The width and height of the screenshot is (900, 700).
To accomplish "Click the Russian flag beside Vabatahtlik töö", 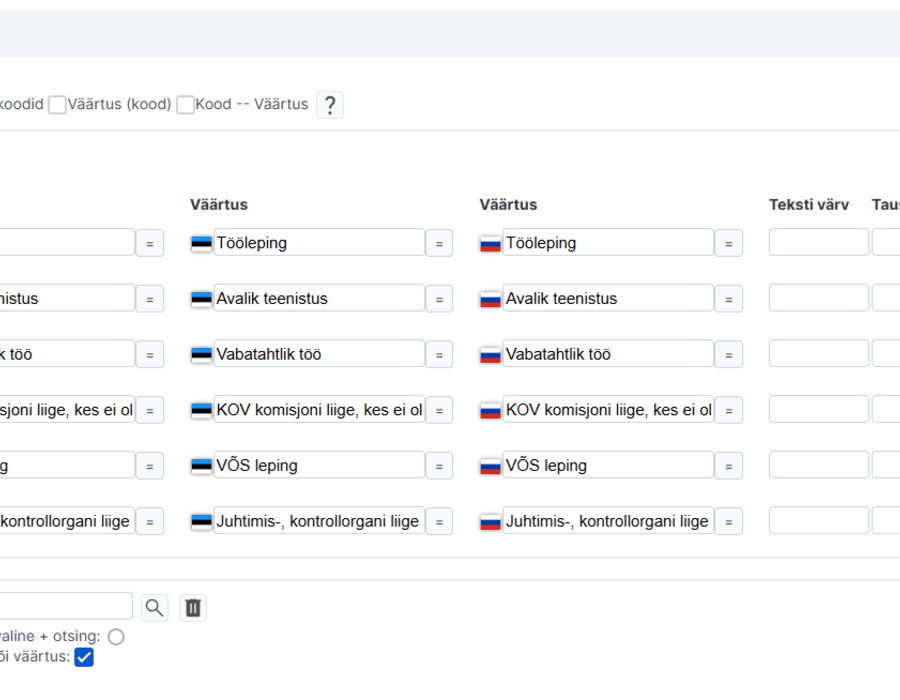I will [491, 355].
